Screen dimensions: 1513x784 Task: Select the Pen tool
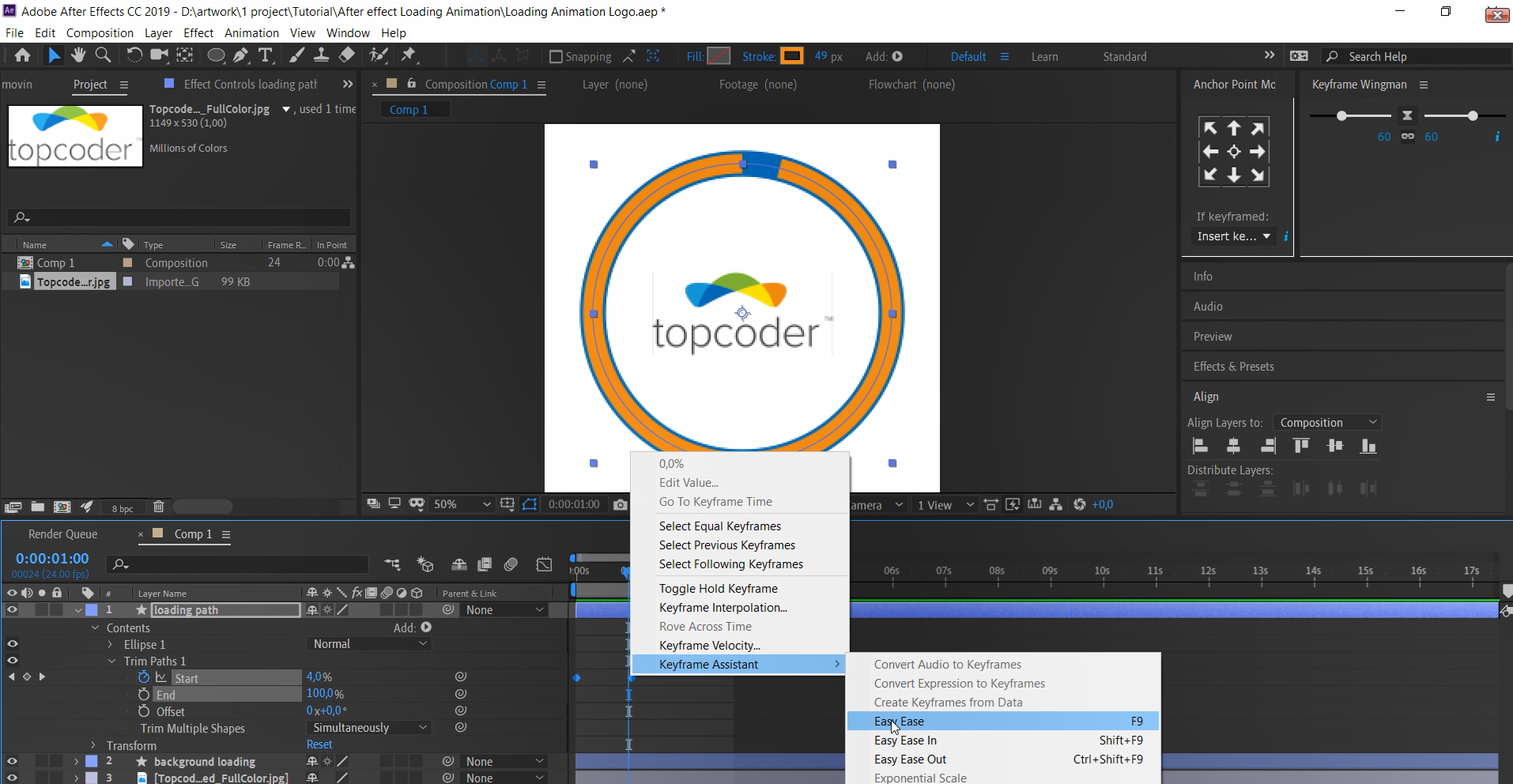240,55
